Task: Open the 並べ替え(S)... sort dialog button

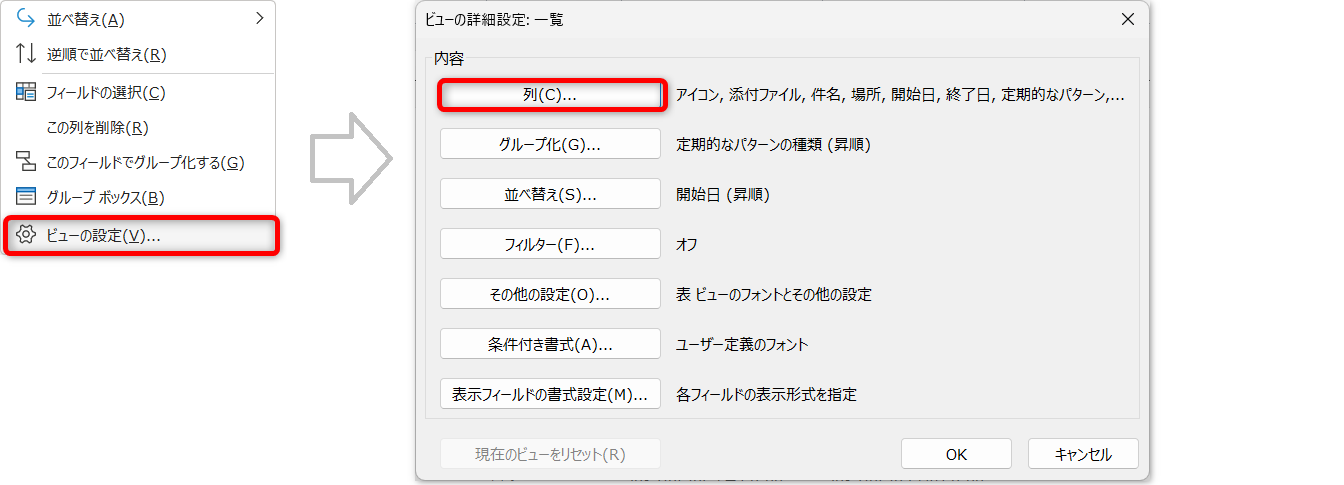Action: pyautogui.click(x=550, y=195)
